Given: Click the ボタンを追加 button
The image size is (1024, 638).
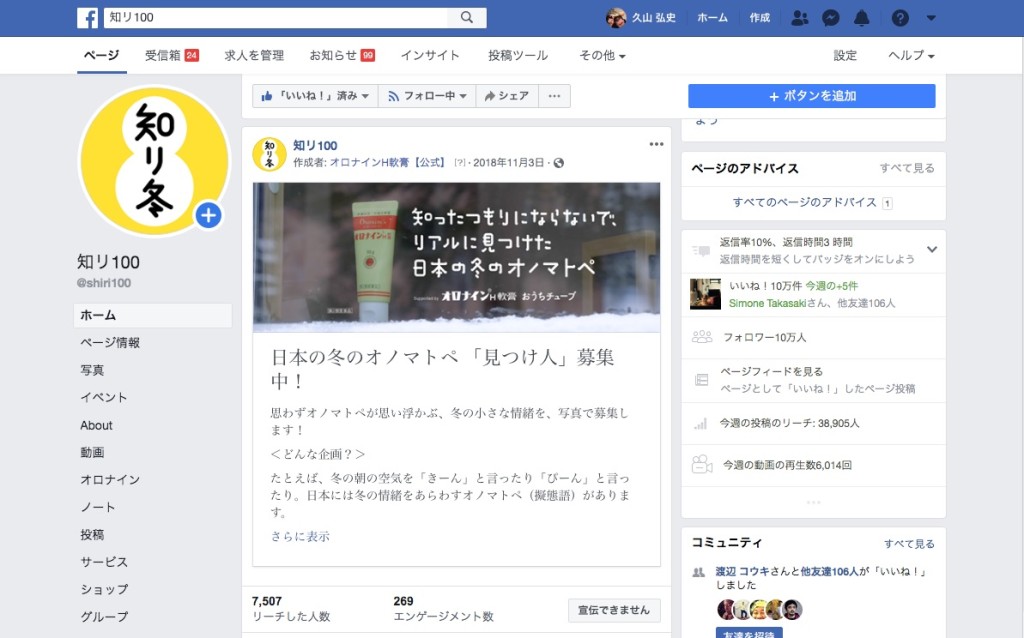Looking at the screenshot, I should [810, 96].
